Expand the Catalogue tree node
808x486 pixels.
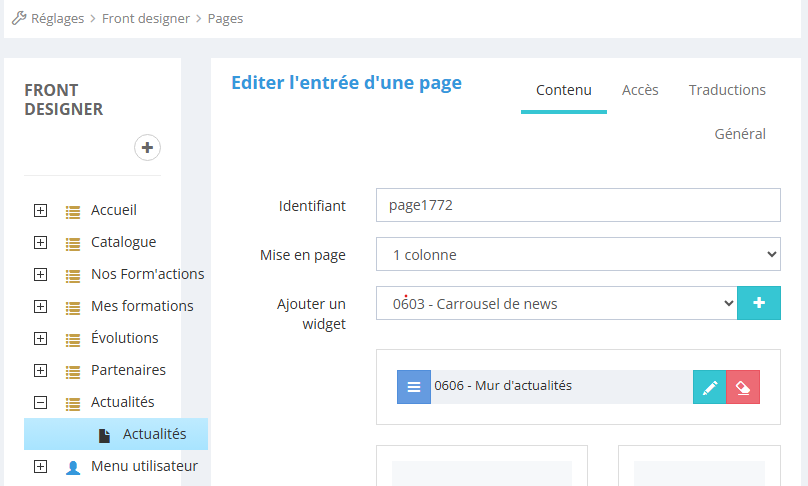(40, 242)
